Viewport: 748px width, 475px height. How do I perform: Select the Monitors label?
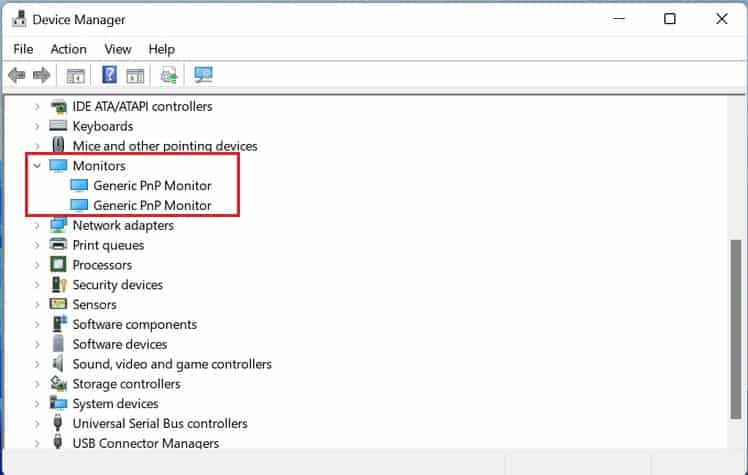(x=99, y=165)
